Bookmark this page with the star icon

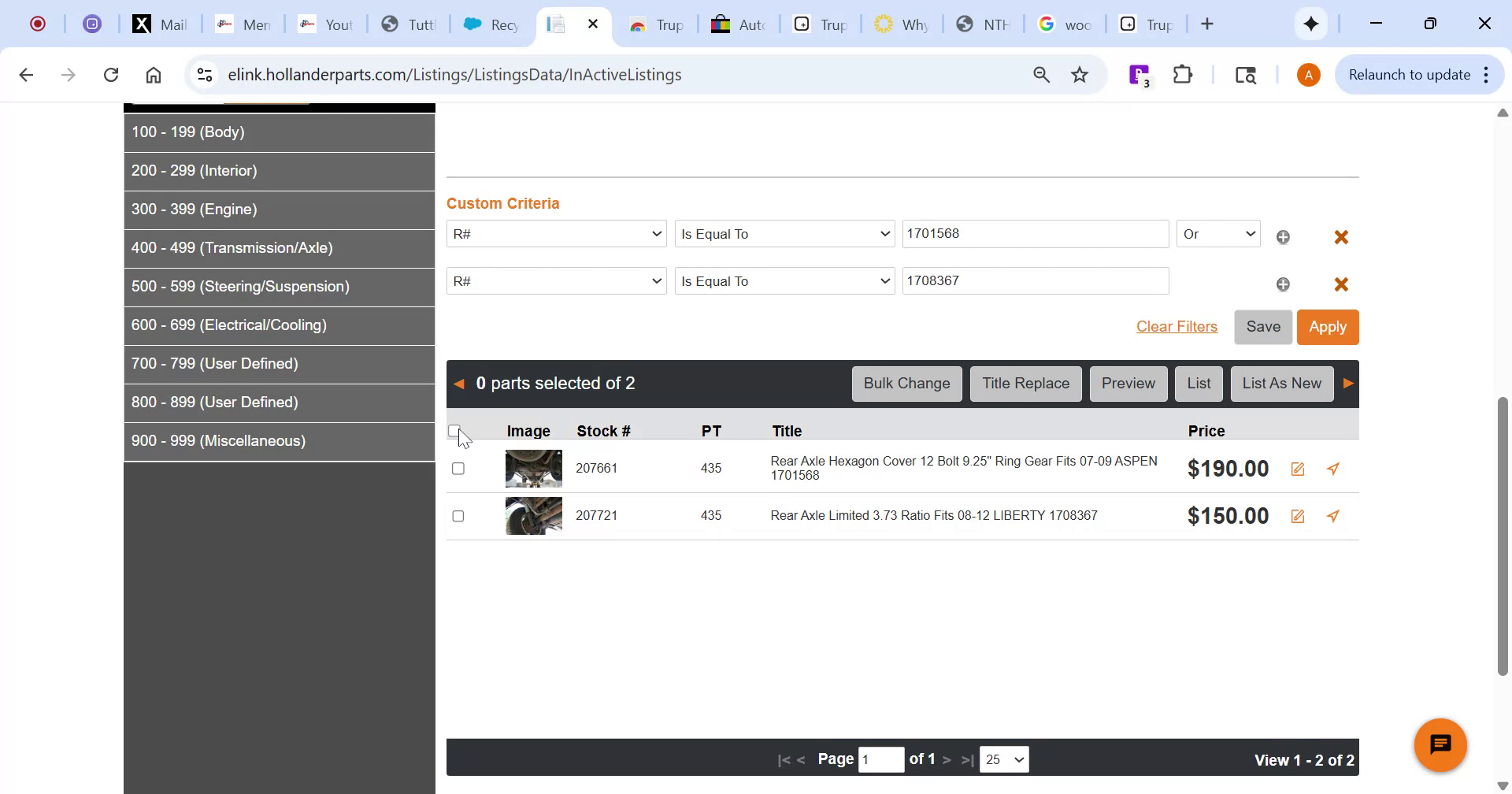tap(1080, 74)
